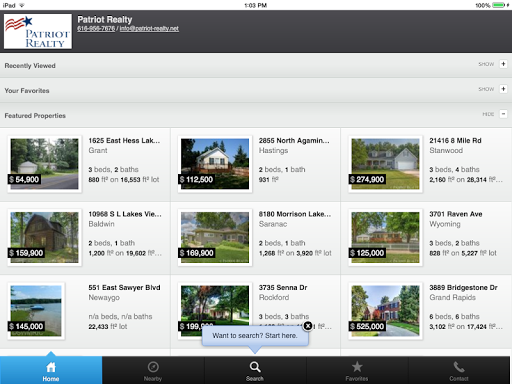Click the Patriot Realty logo
The width and height of the screenshot is (512, 384).
(x=38, y=31)
